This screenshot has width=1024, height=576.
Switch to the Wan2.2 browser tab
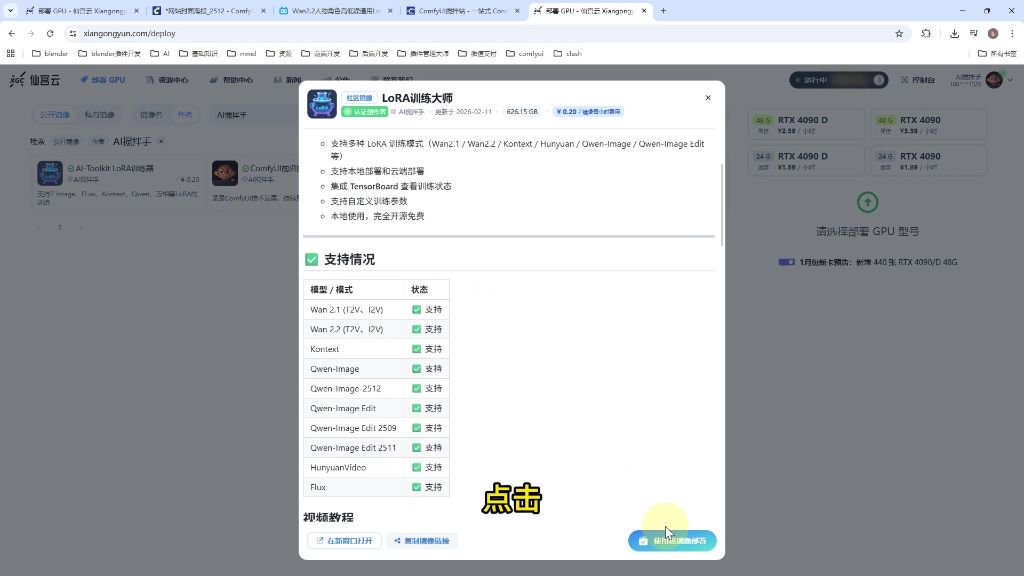click(x=336, y=10)
